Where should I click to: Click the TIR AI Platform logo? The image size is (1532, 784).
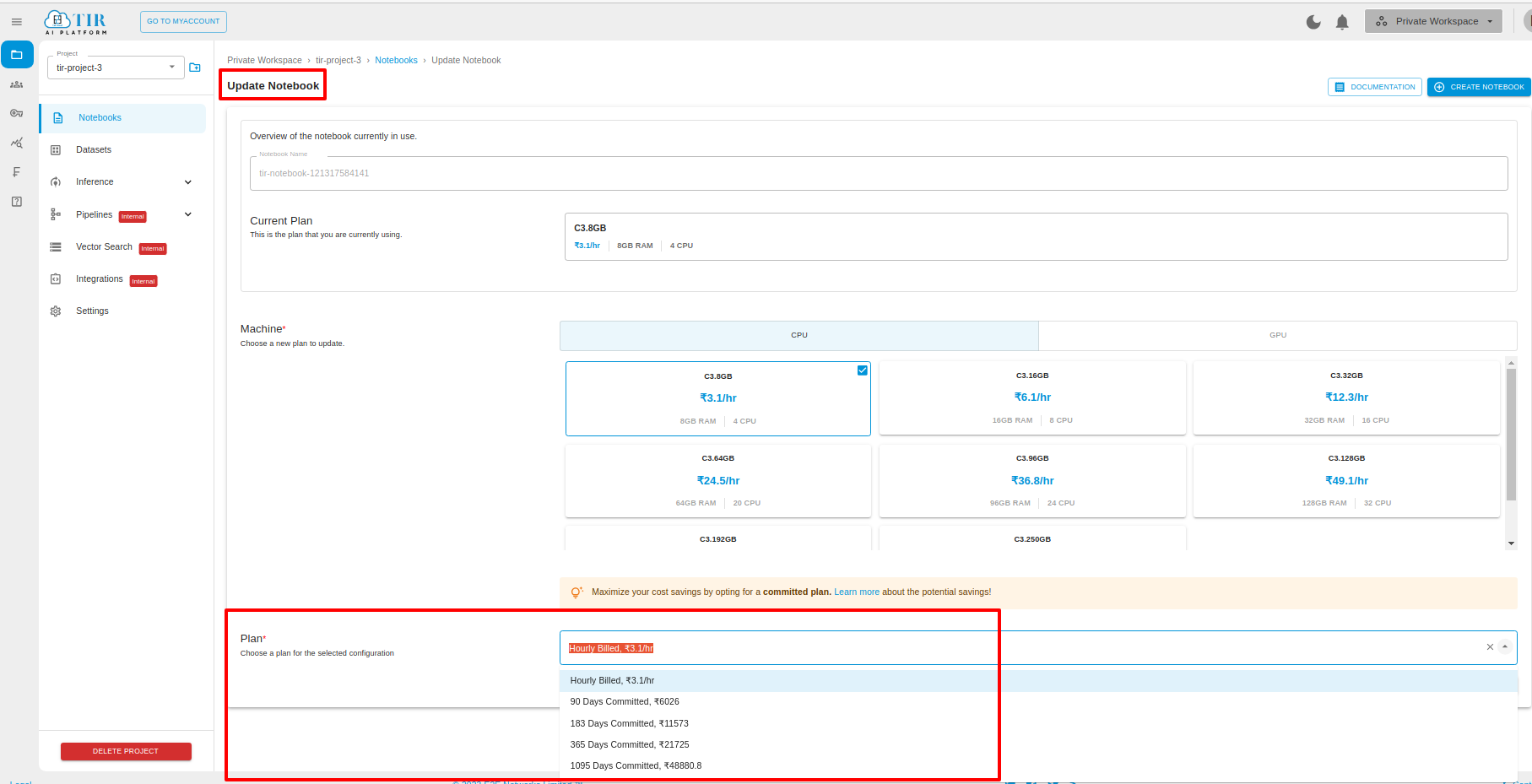(76, 22)
